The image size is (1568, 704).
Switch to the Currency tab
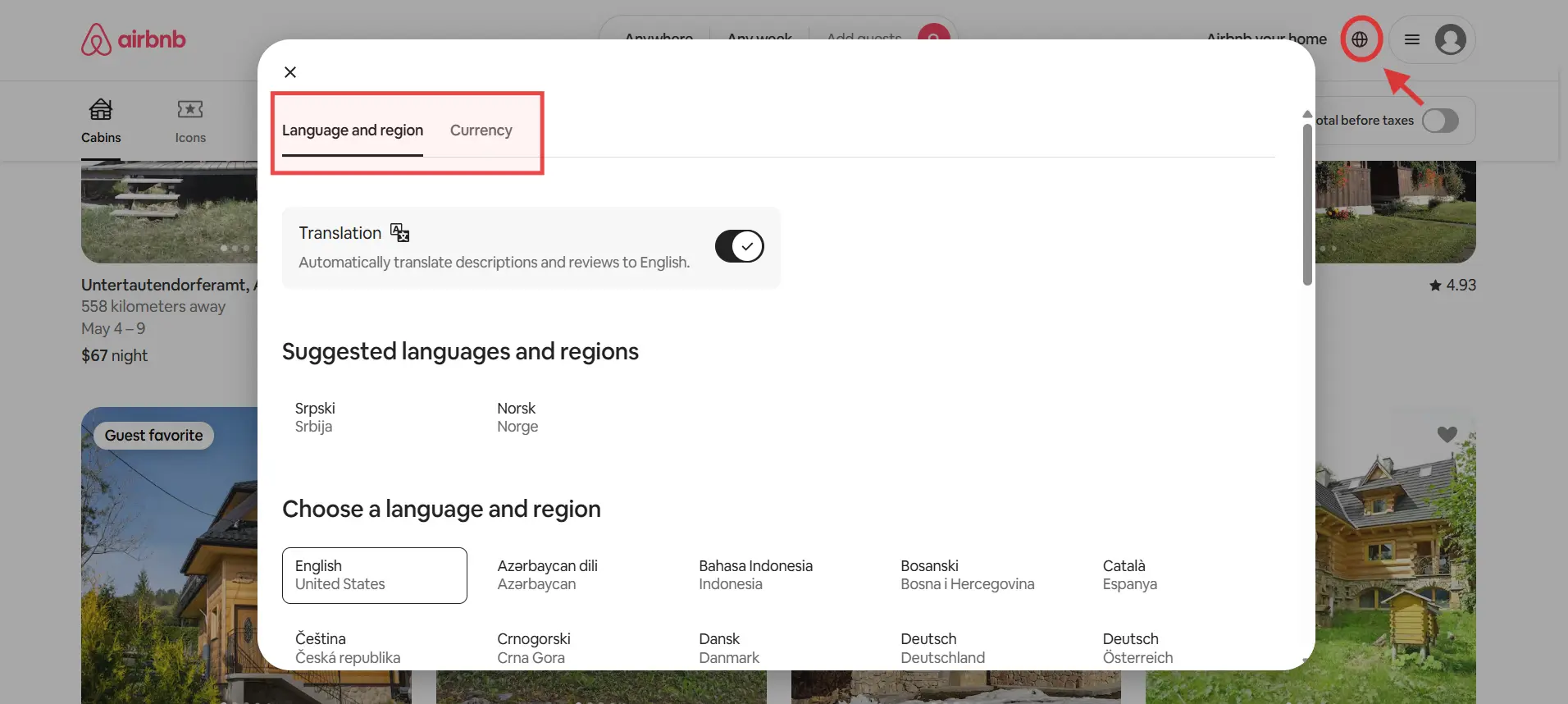tap(481, 130)
